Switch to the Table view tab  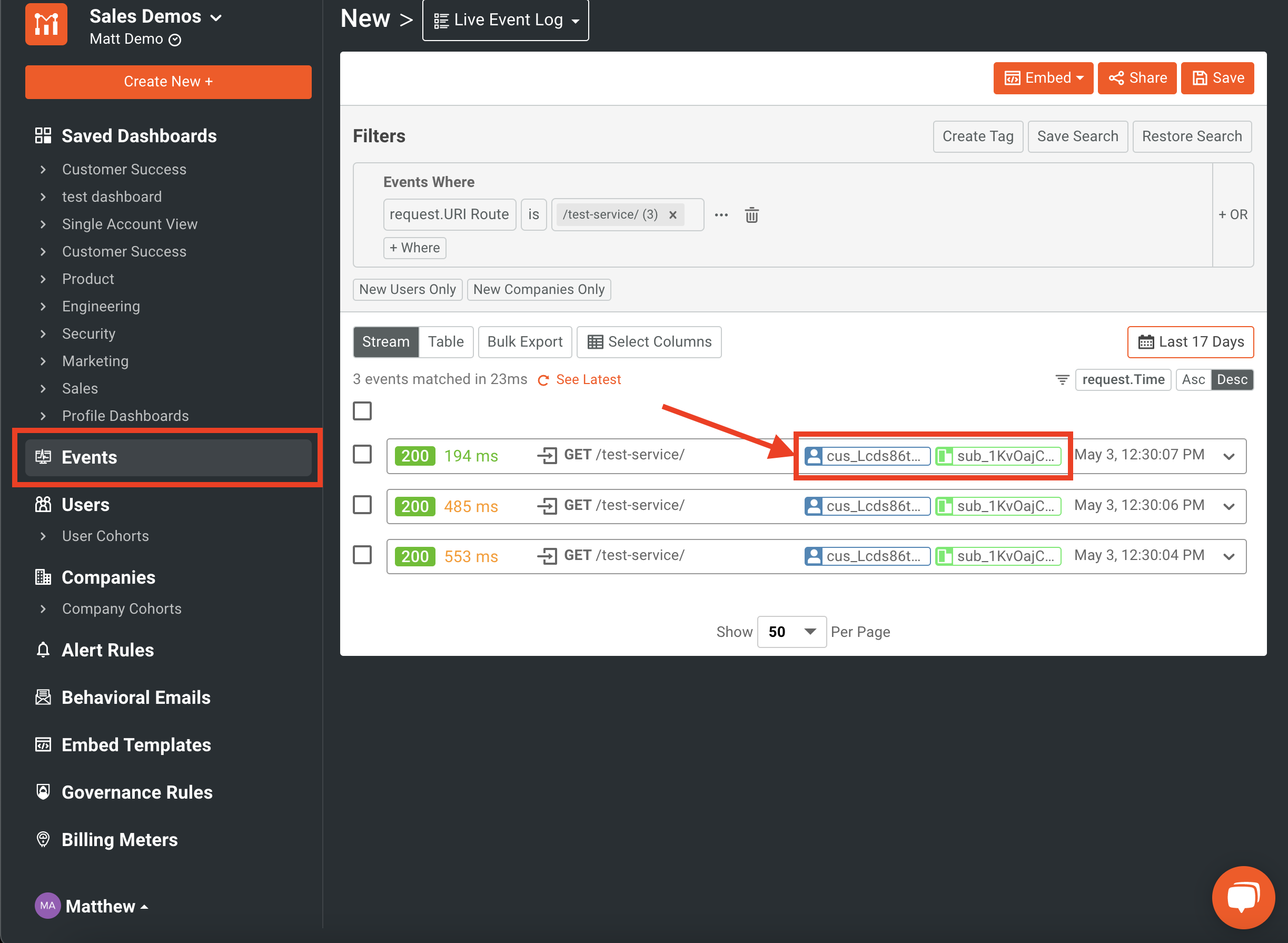(x=445, y=342)
